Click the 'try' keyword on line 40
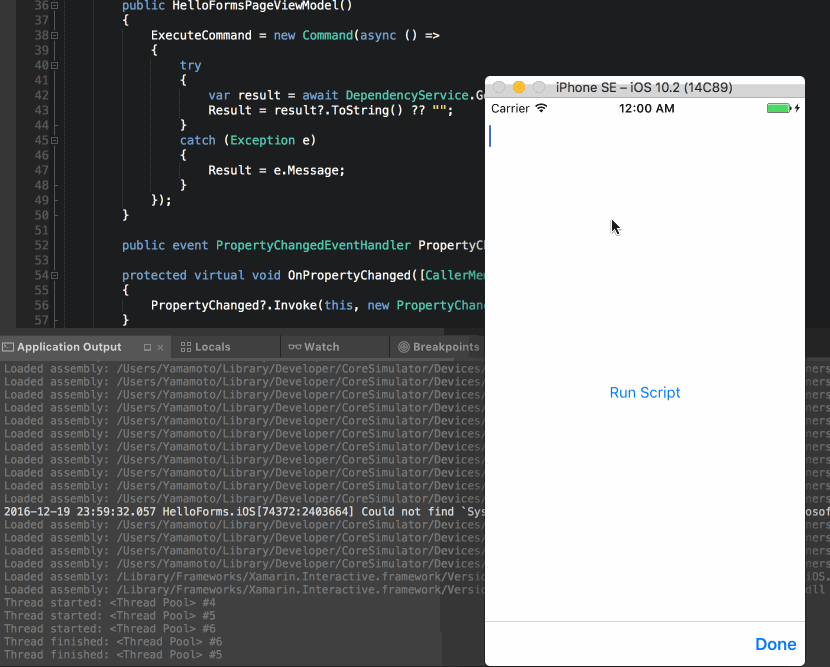 tap(190, 66)
